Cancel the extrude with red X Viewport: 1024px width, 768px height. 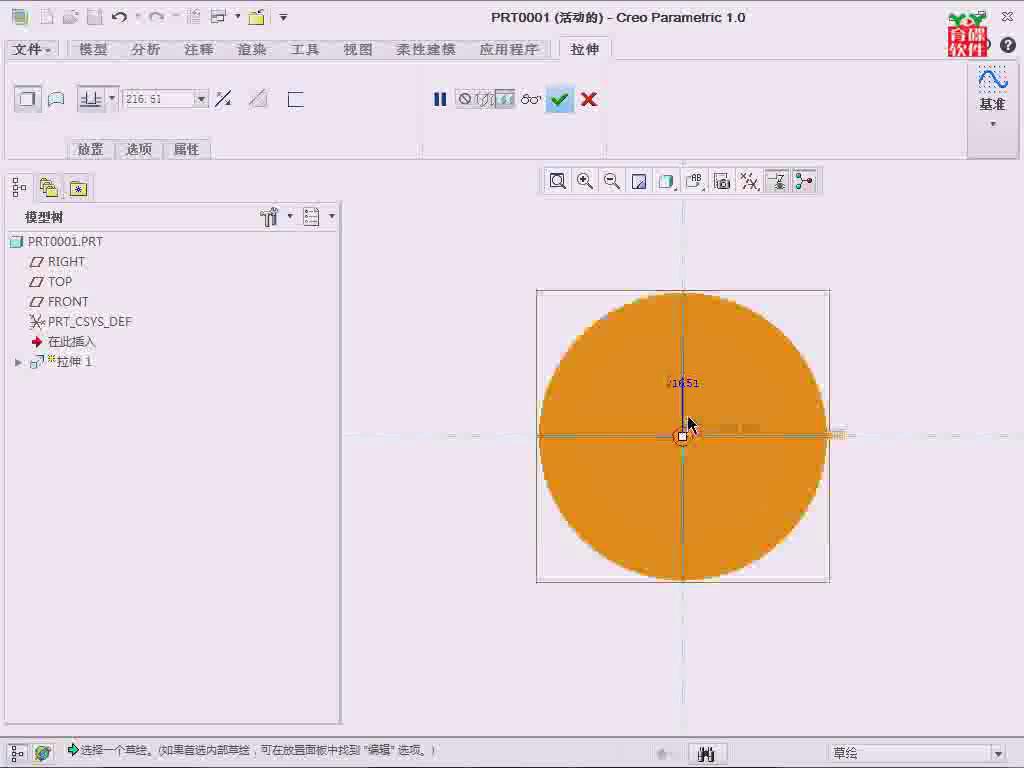(589, 99)
